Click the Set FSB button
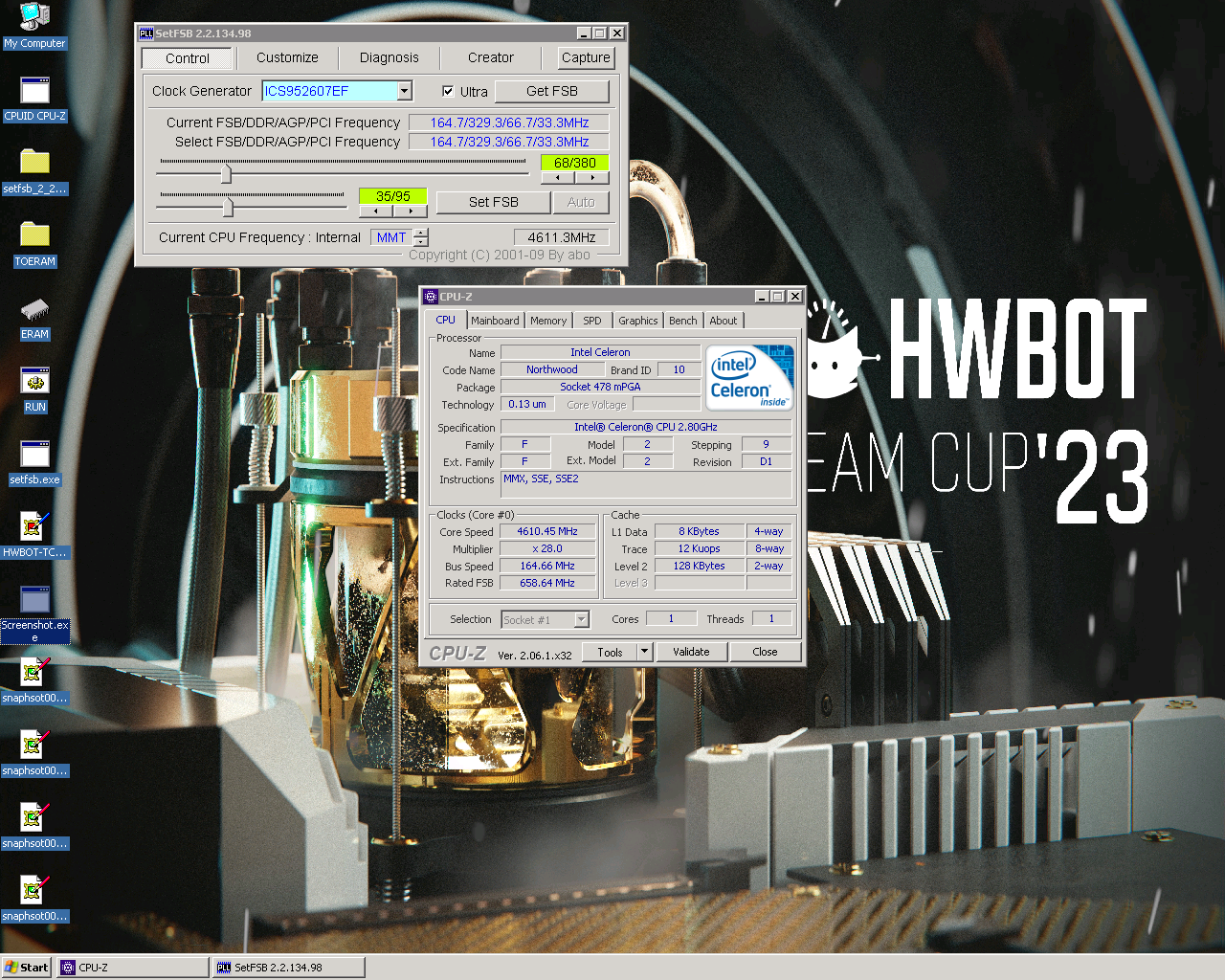 click(x=494, y=202)
